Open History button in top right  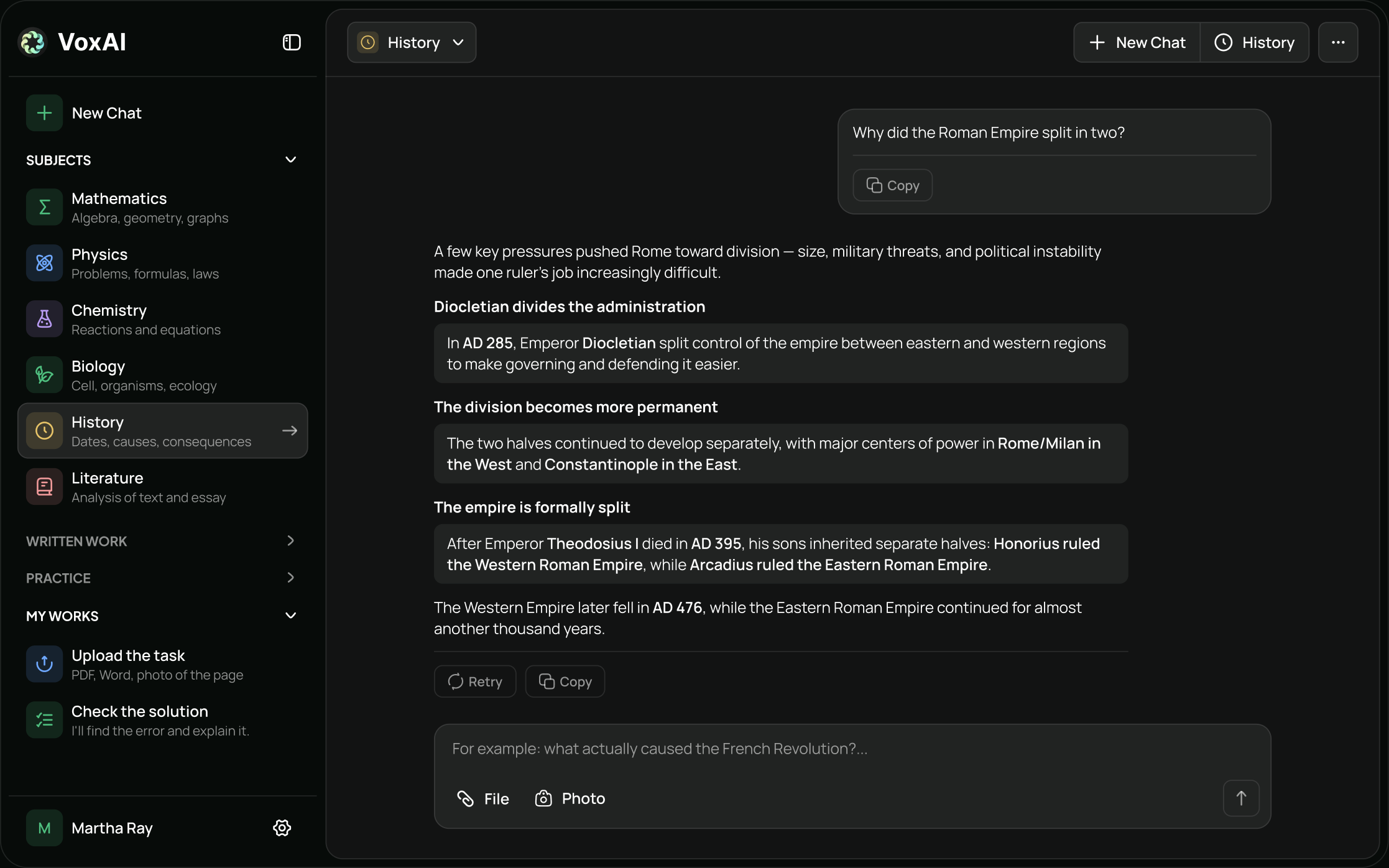(1255, 42)
